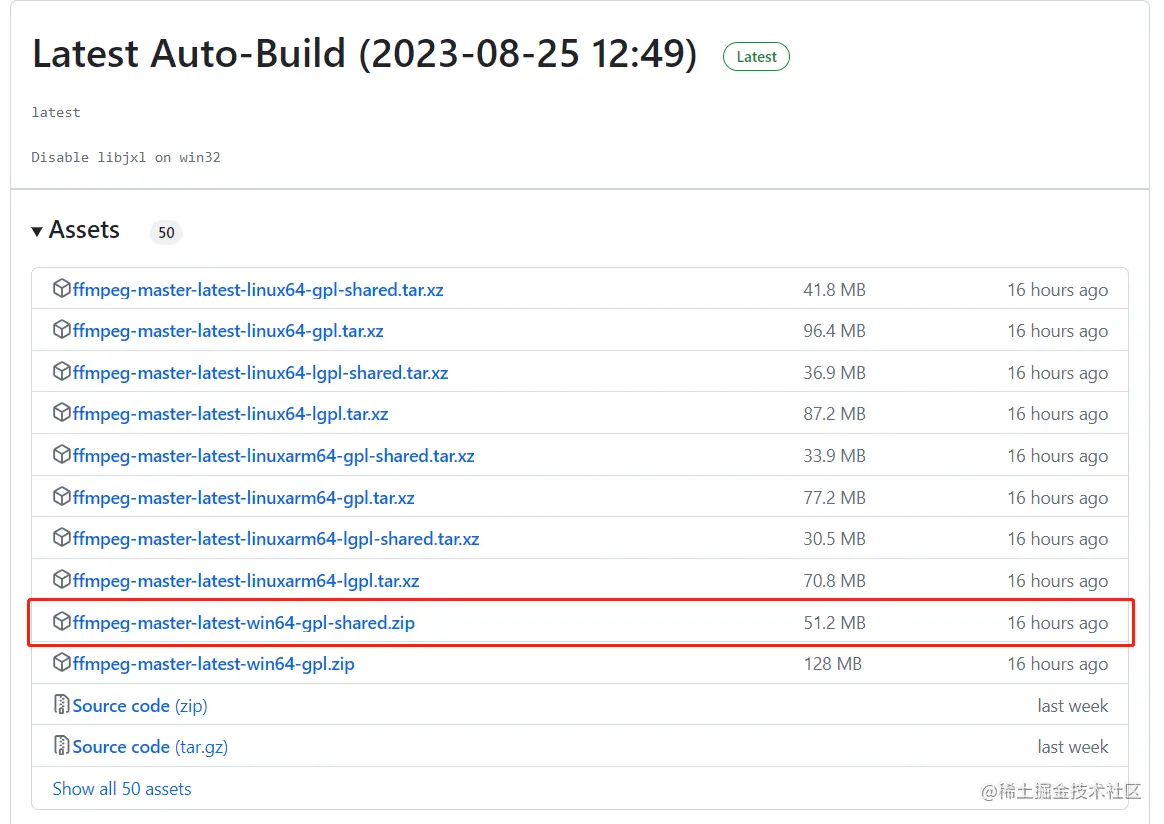Click the green Latest badge
Screen dimensions: 1164x824
(x=756, y=57)
